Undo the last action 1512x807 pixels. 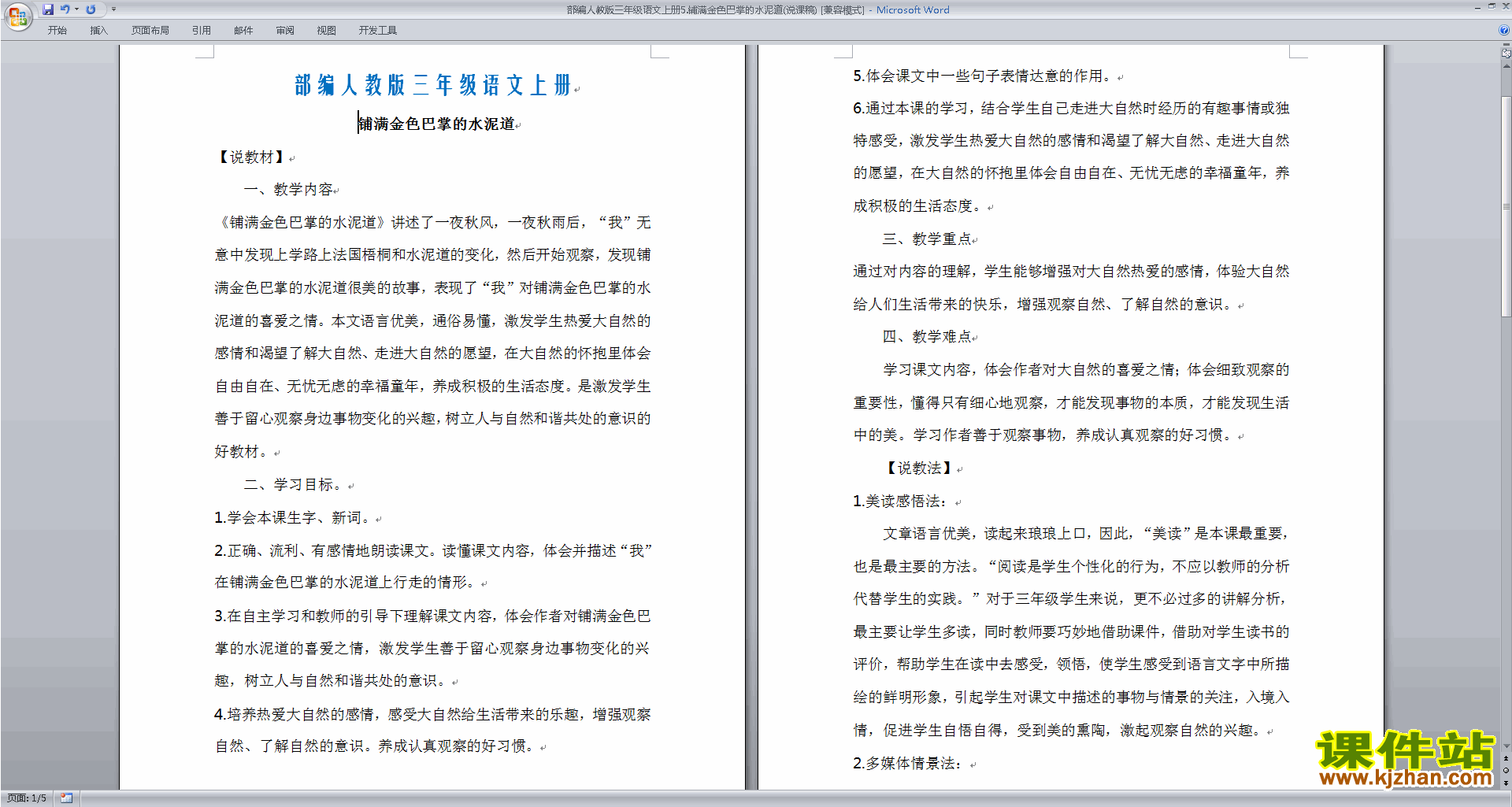pos(65,9)
